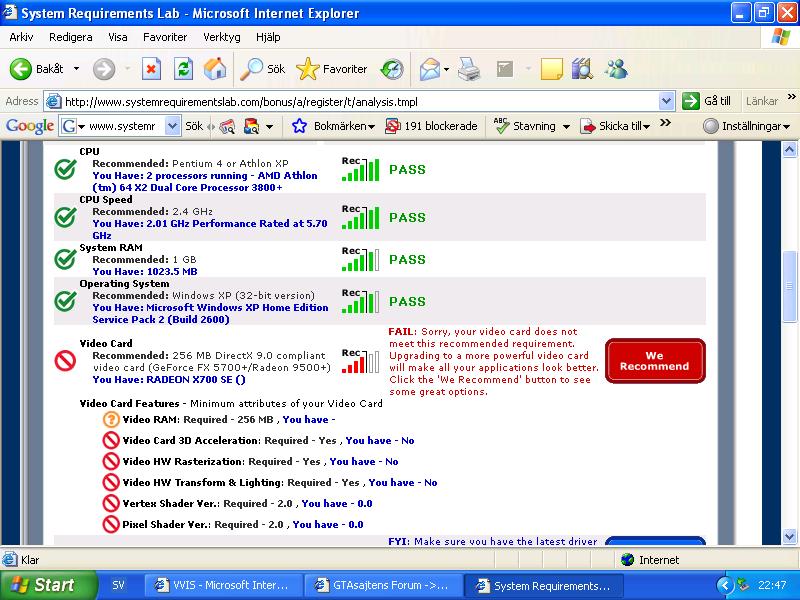800x600 pixels.
Task: Open Favoriter star in toolbar
Action: pyautogui.click(x=332, y=69)
